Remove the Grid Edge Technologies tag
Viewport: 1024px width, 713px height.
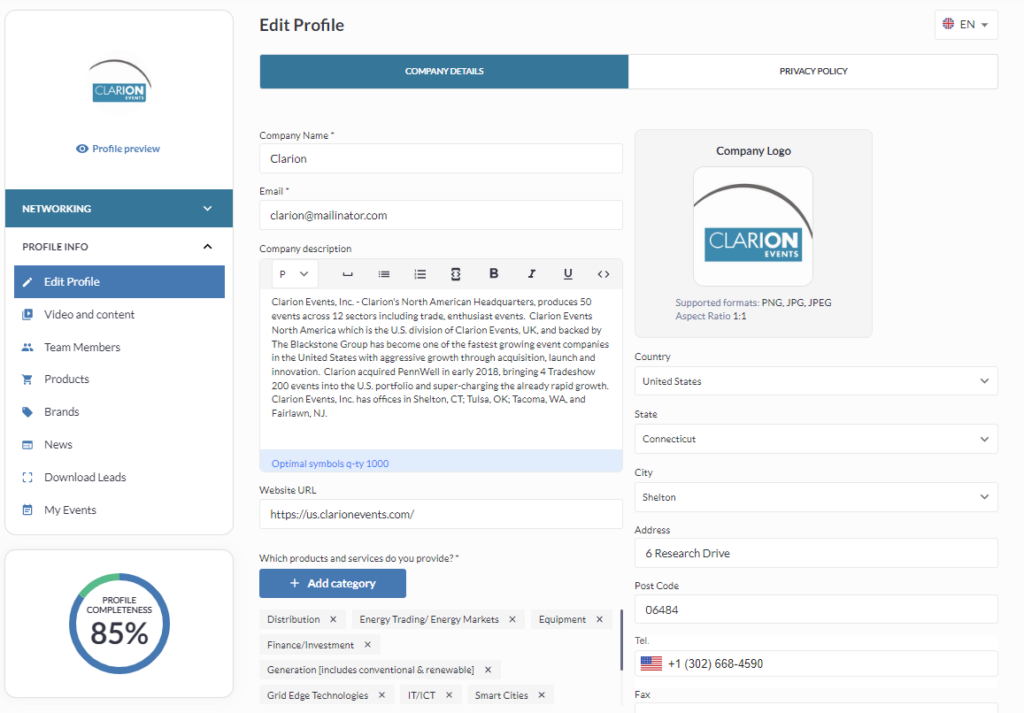[x=382, y=695]
